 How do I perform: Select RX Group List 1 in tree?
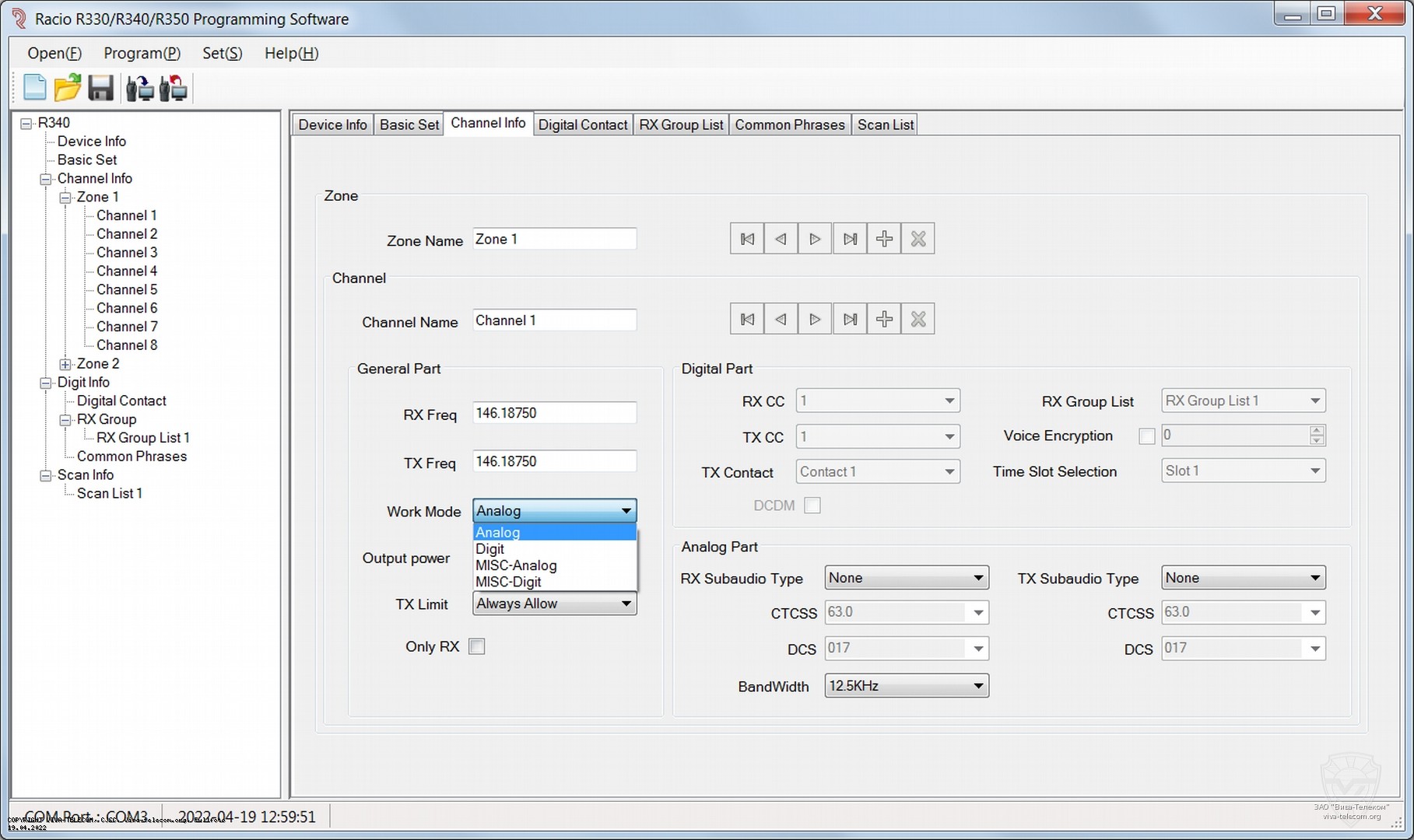(142, 438)
